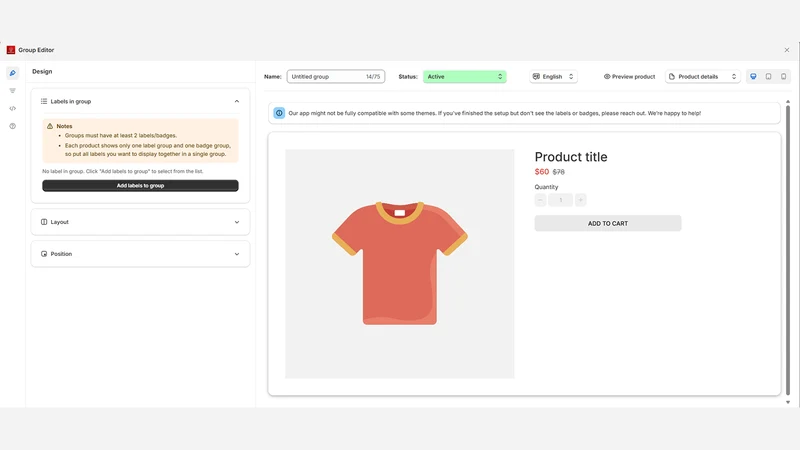Viewport: 800px width, 450px height.
Task: Open the Design brush tab in sidebar
Action: coord(13,73)
